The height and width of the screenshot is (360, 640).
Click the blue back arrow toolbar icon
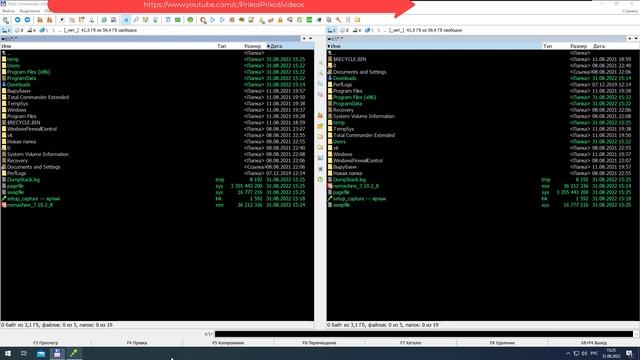(x=18, y=20)
